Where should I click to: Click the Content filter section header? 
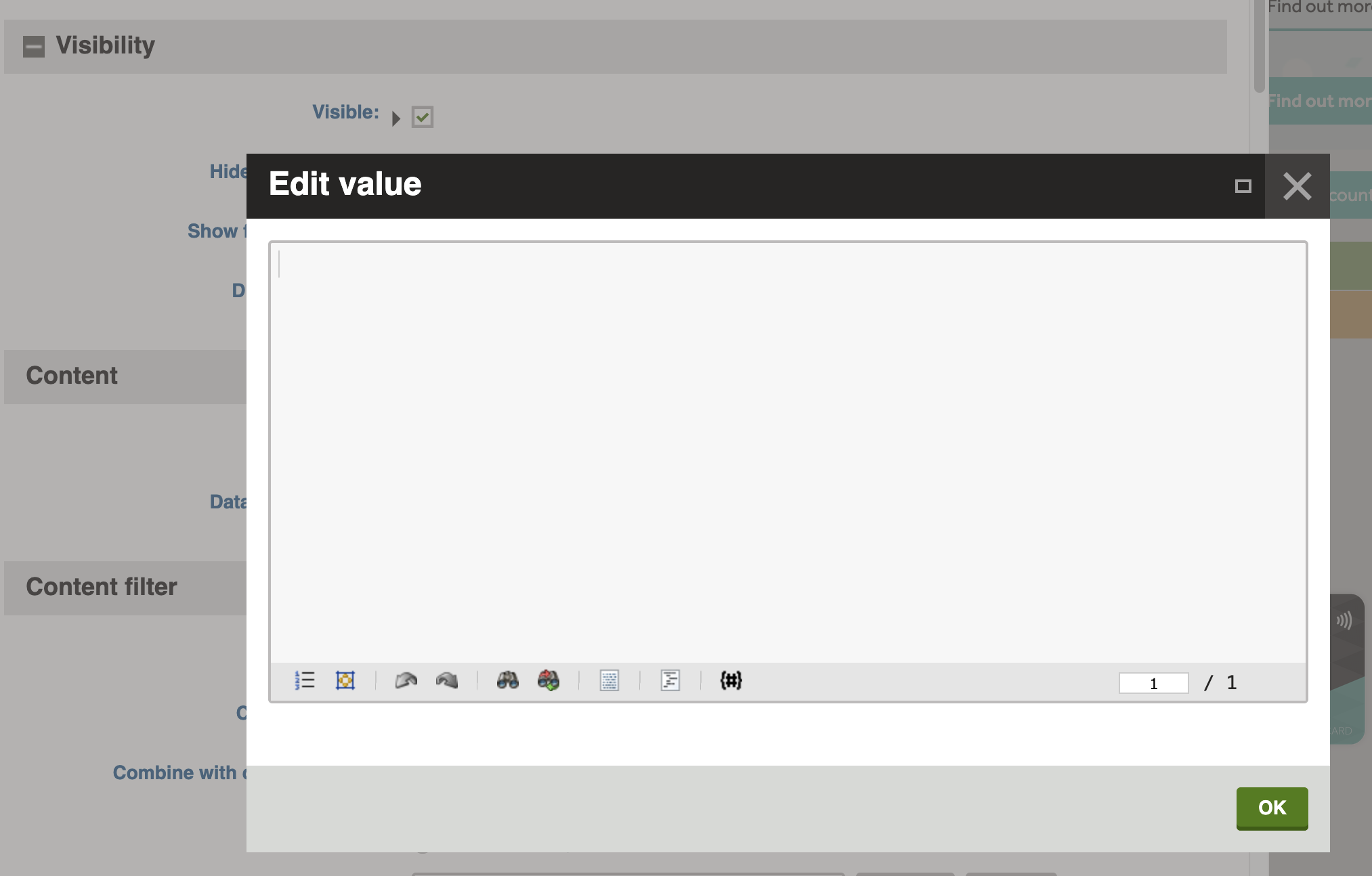pyautogui.click(x=125, y=588)
